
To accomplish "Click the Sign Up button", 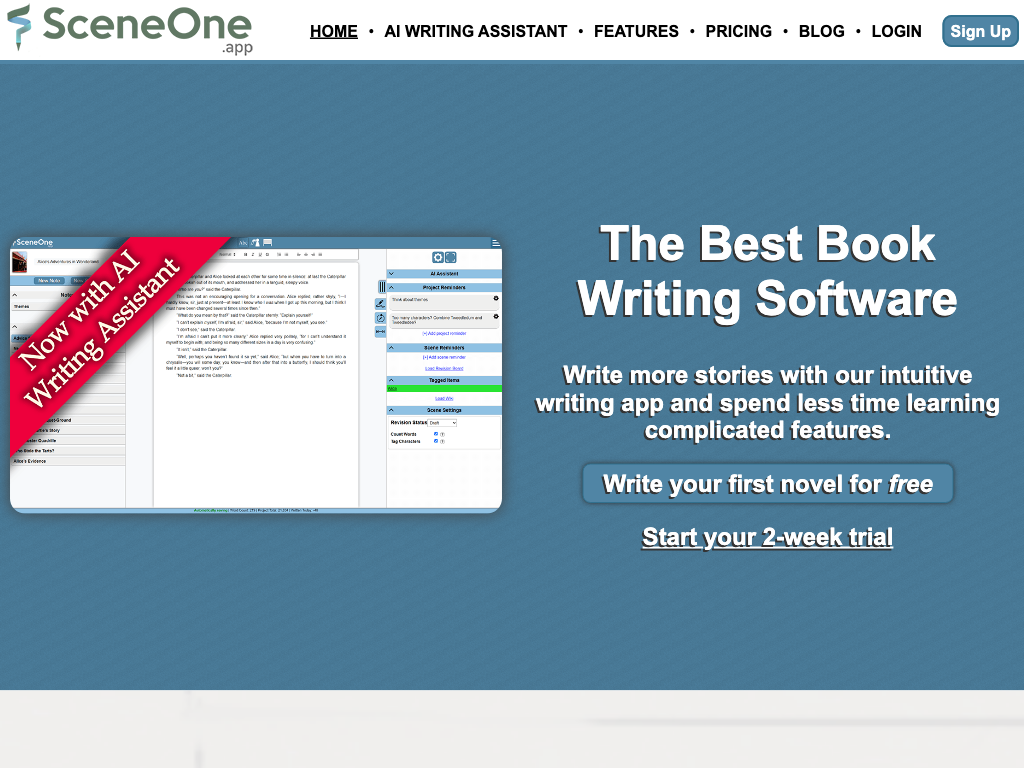I will 980,31.
